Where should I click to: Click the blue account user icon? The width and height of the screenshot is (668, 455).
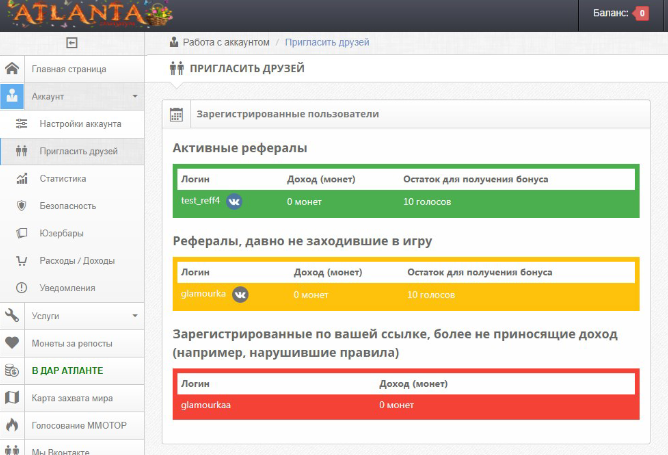12,96
